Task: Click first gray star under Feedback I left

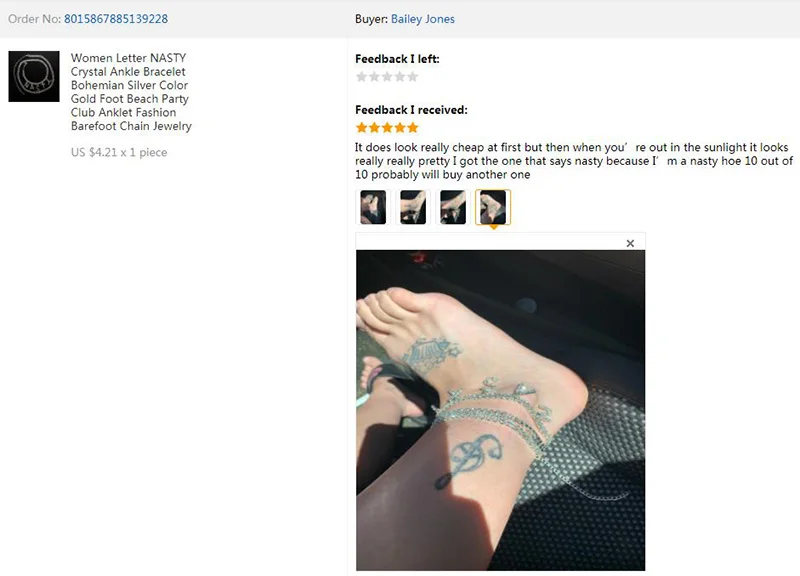Action: coord(362,77)
